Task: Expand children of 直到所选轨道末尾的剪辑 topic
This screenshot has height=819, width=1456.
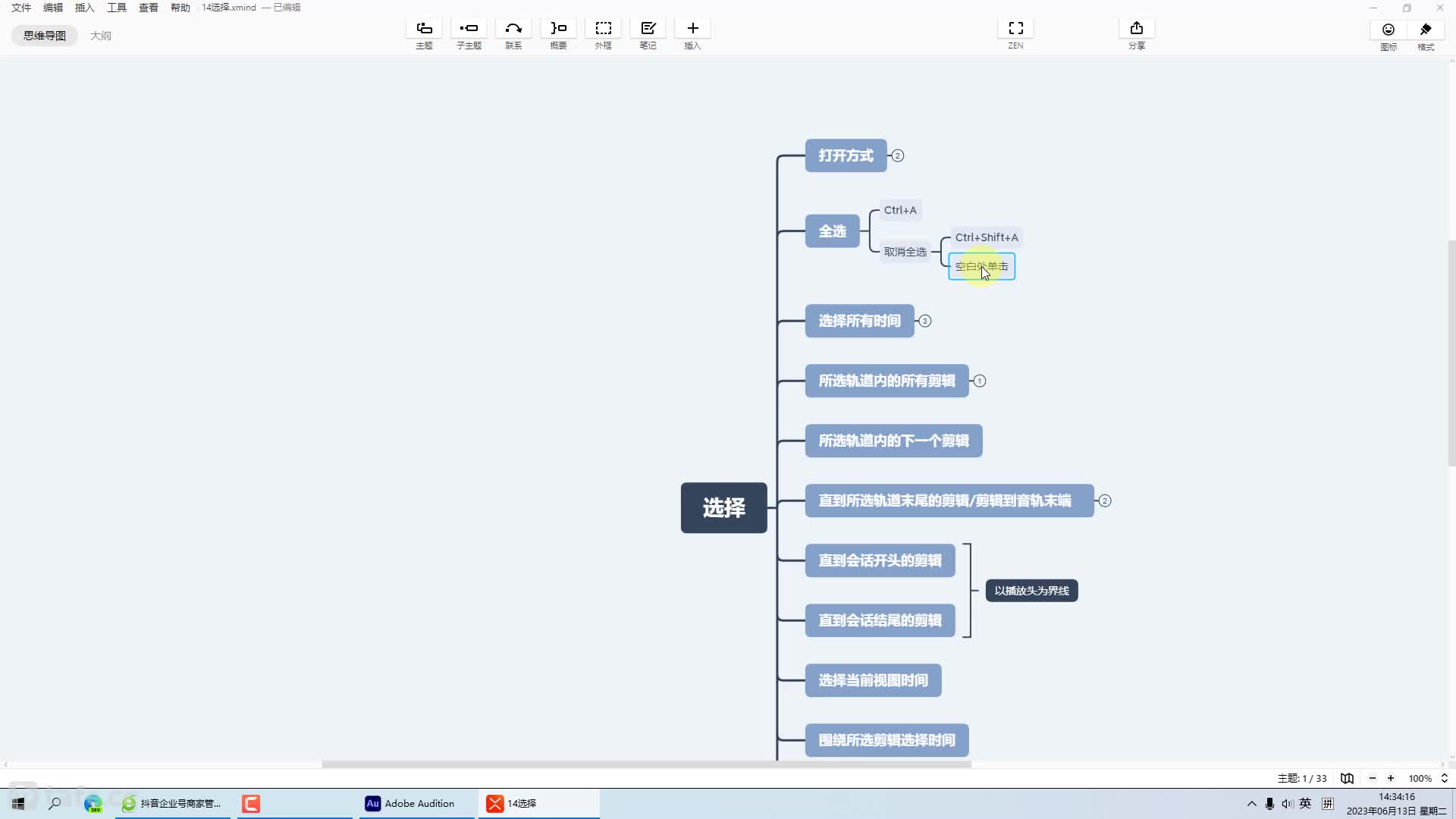Action: click(x=1104, y=500)
